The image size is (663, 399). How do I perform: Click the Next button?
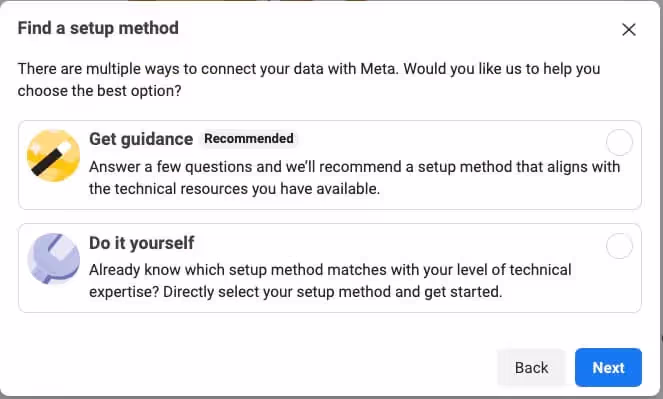tap(608, 367)
